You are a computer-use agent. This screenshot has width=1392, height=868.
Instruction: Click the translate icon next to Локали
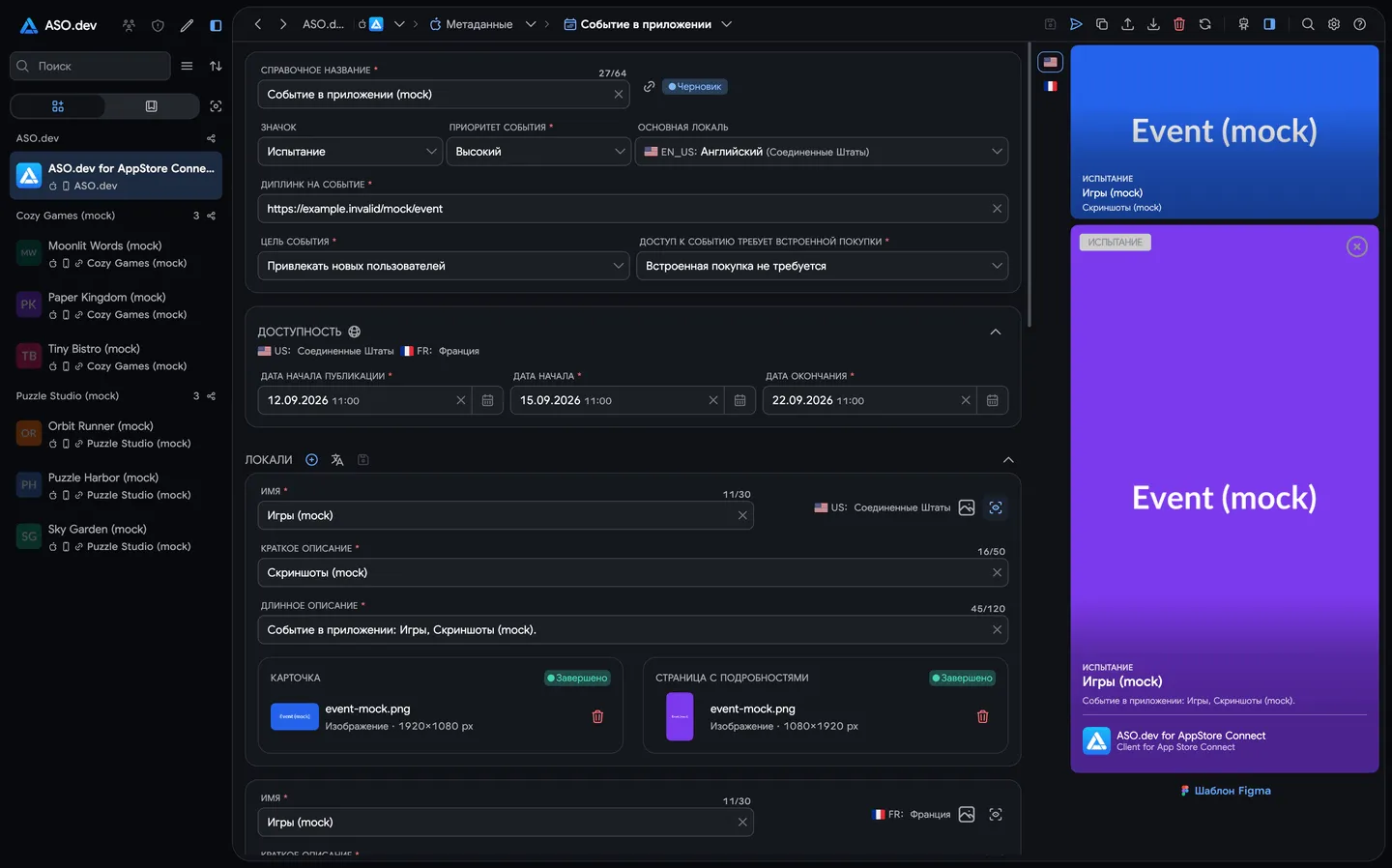pos(337,460)
